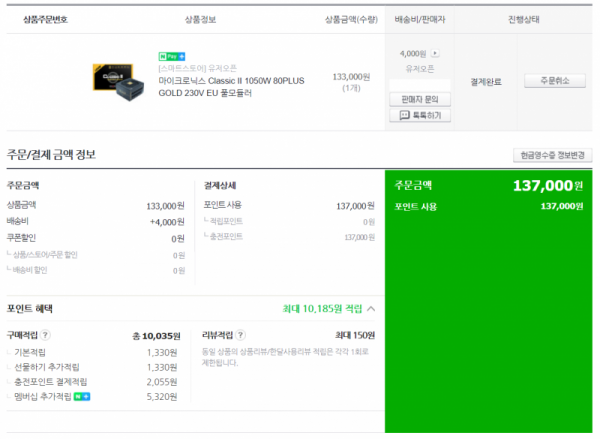Click the N+ membership badge beside 멤버십 추가적립
This screenshot has height=439, width=600.
tap(82, 397)
